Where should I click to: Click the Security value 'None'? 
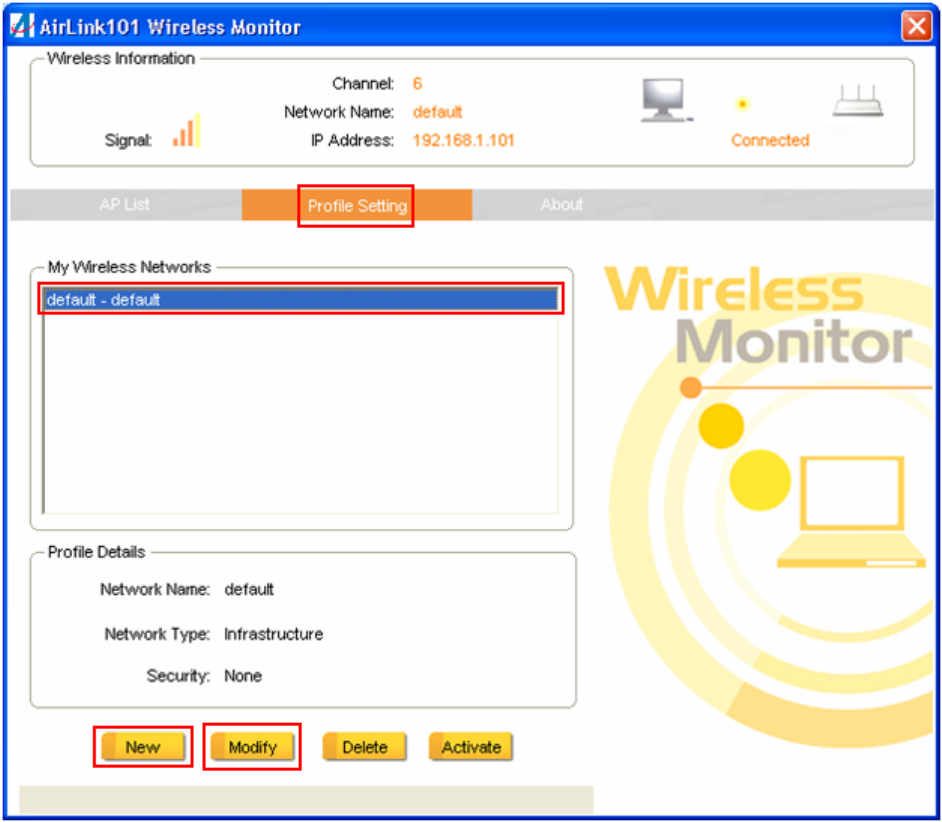tap(243, 676)
